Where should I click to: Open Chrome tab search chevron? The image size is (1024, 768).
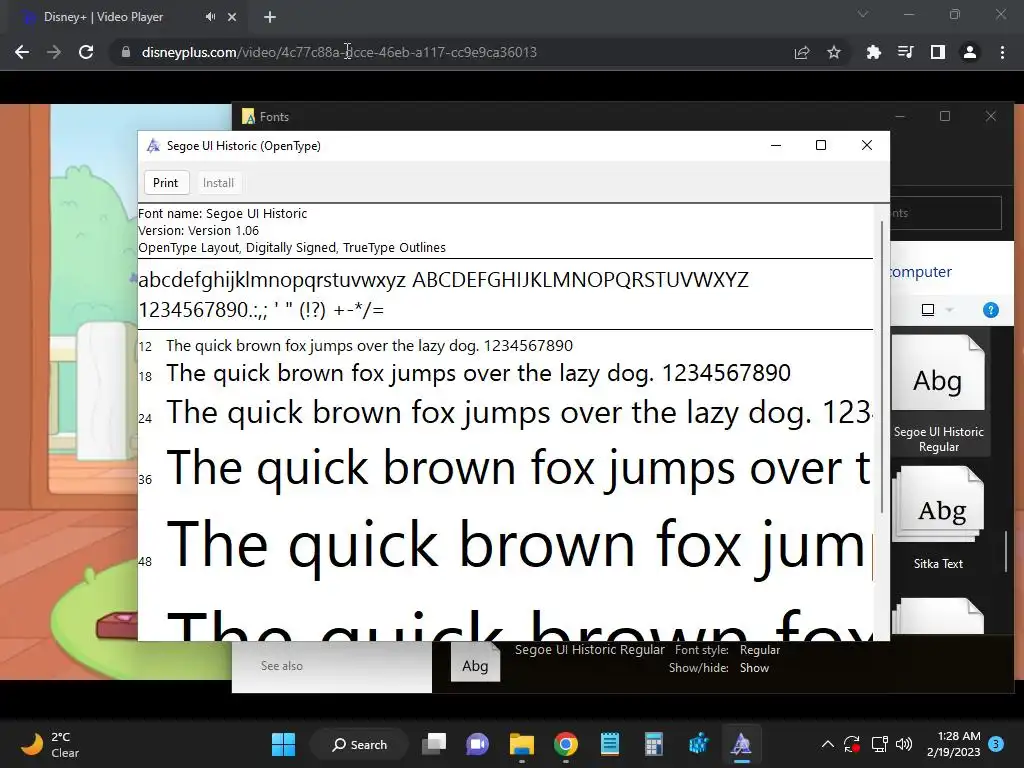(x=863, y=14)
